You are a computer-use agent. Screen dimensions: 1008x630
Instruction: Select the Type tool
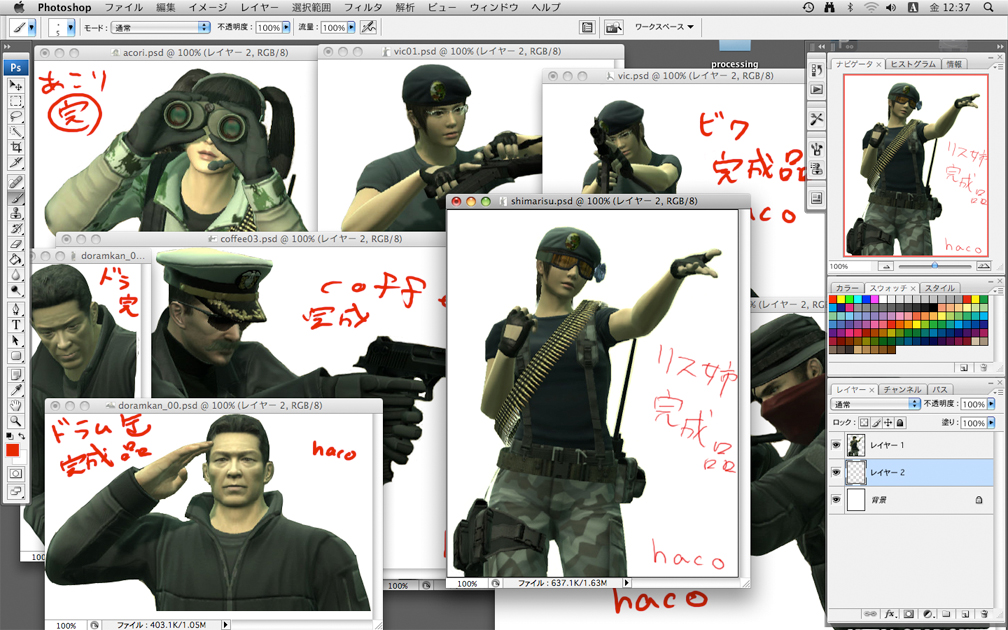[x=15, y=325]
